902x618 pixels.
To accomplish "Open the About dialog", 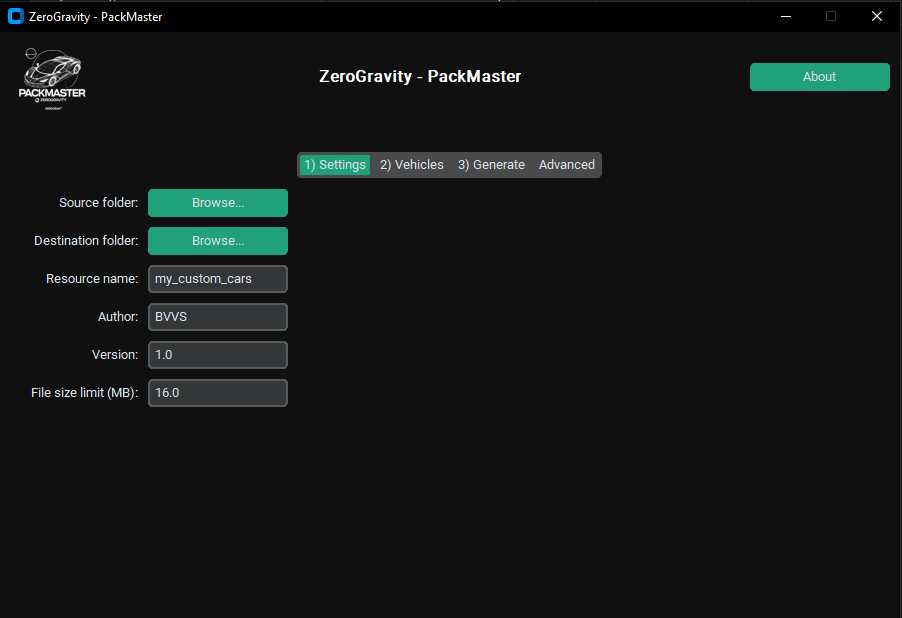I will (x=819, y=77).
